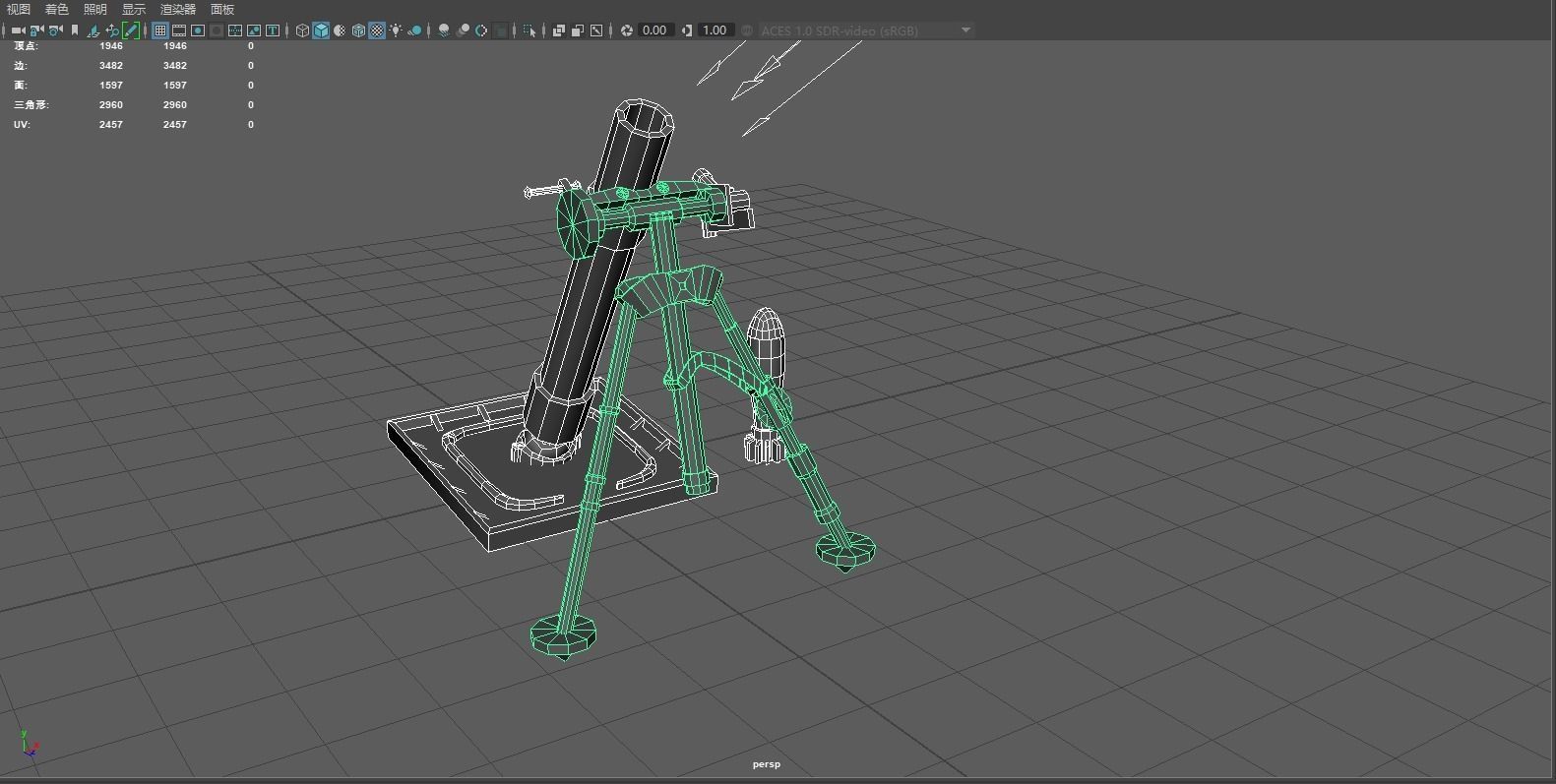1556x784 pixels.
Task: Switch to Smooth Shade All mode
Action: pyautogui.click(x=321, y=30)
